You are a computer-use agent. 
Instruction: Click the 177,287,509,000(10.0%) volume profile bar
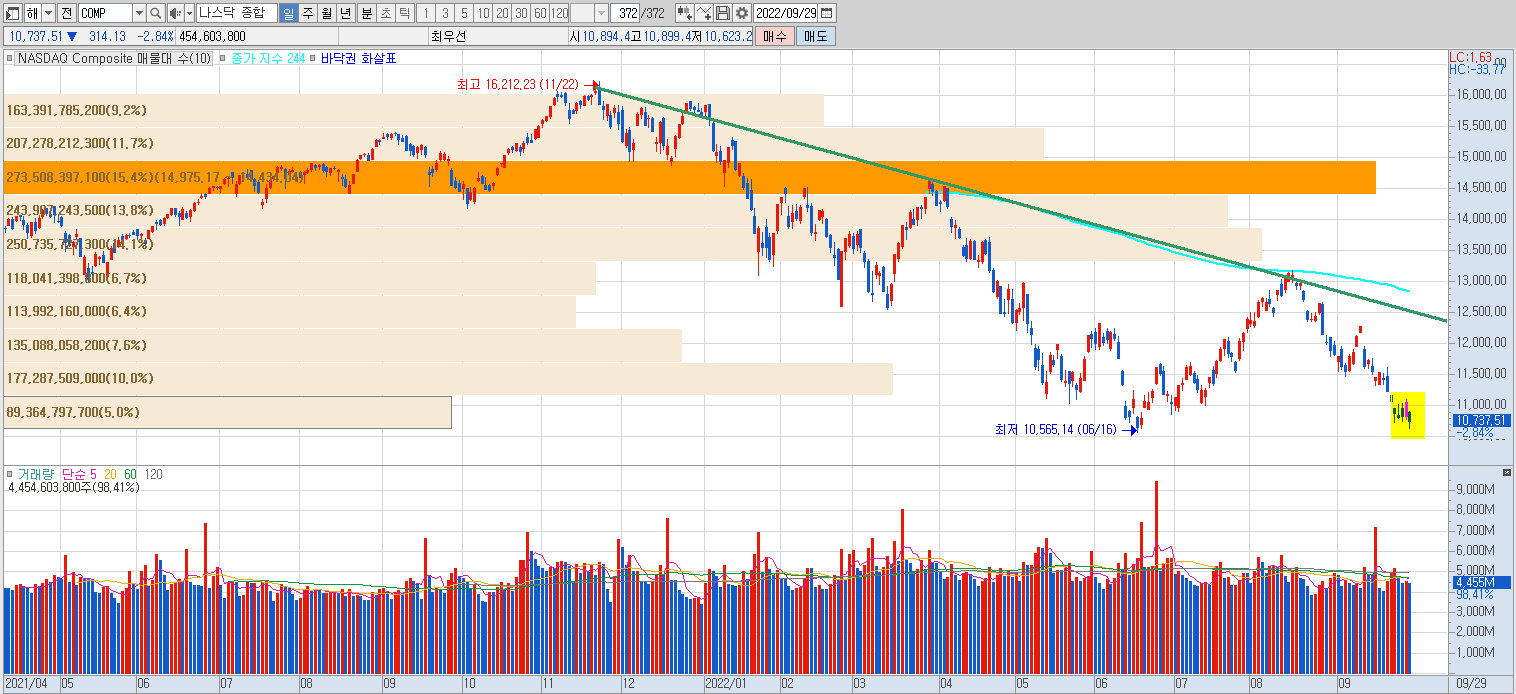point(448,378)
